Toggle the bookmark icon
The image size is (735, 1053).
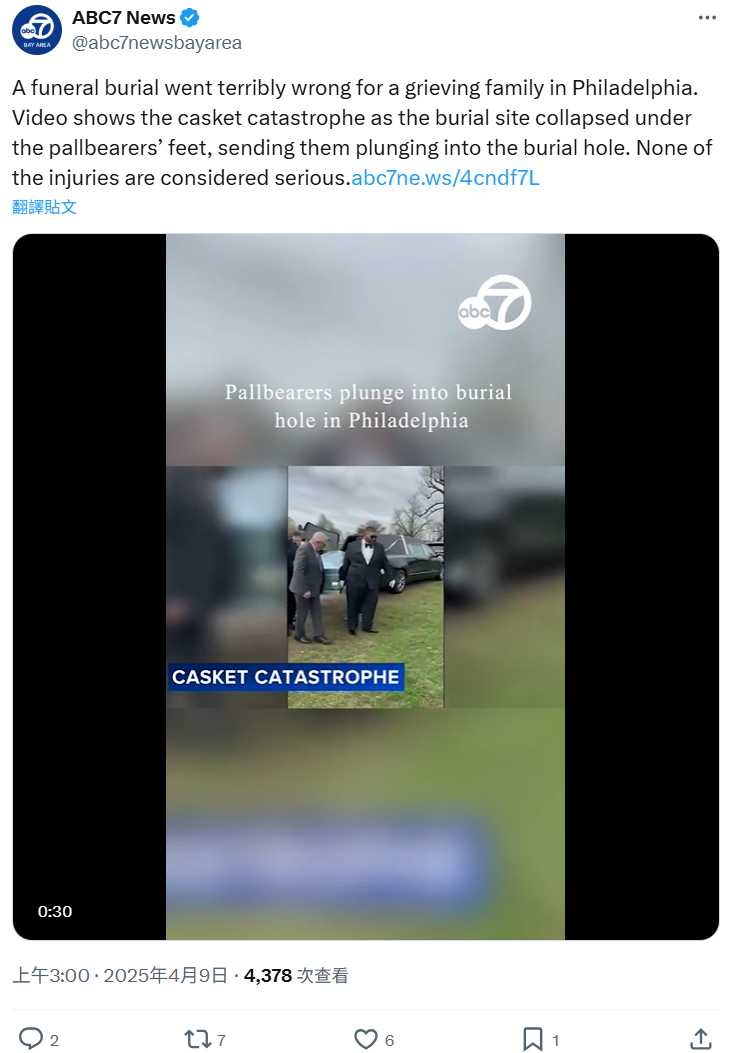(x=532, y=1040)
